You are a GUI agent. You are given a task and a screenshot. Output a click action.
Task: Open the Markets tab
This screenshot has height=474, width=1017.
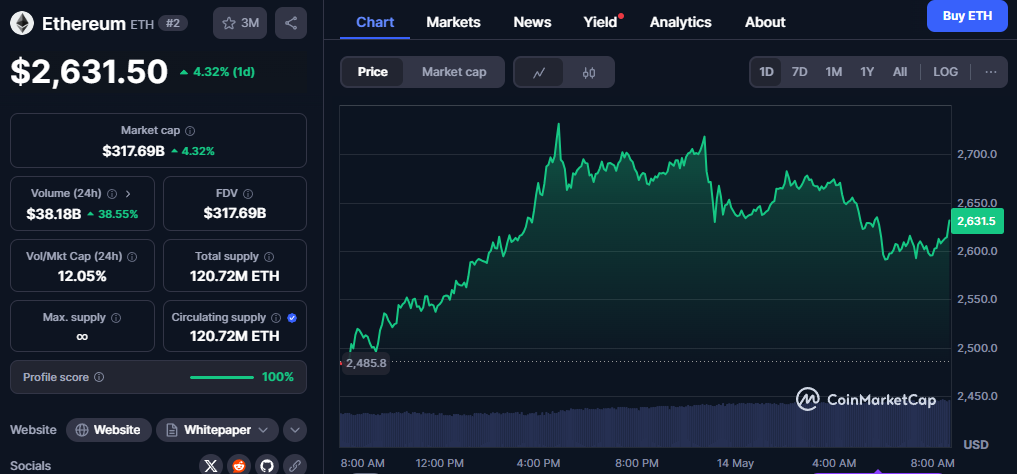(453, 22)
